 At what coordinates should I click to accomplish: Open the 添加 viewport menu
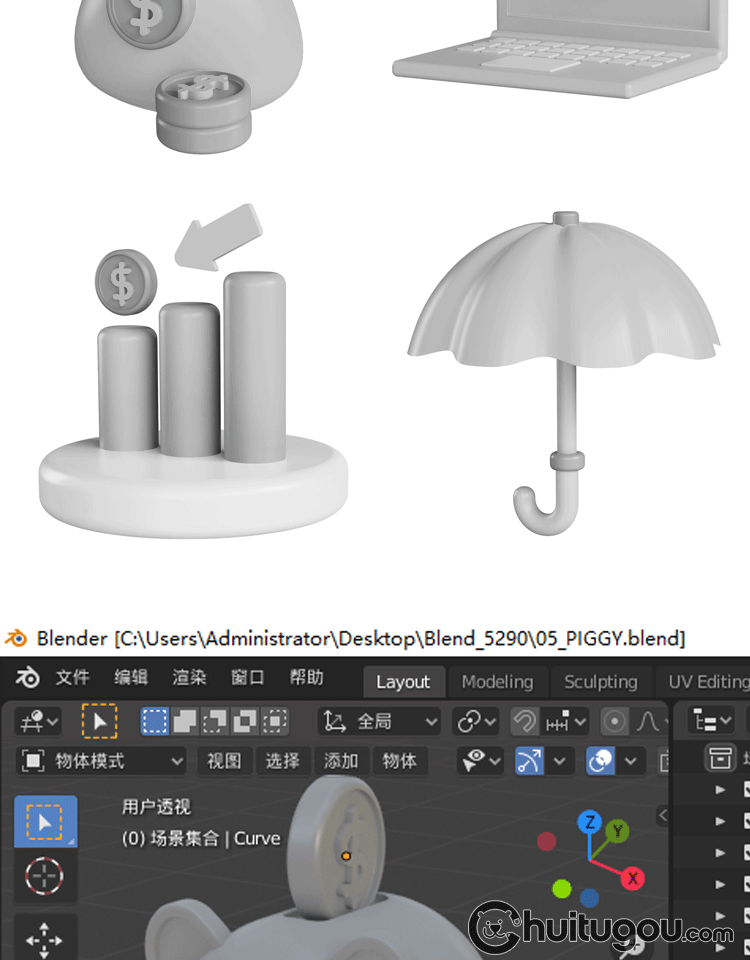pyautogui.click(x=341, y=761)
